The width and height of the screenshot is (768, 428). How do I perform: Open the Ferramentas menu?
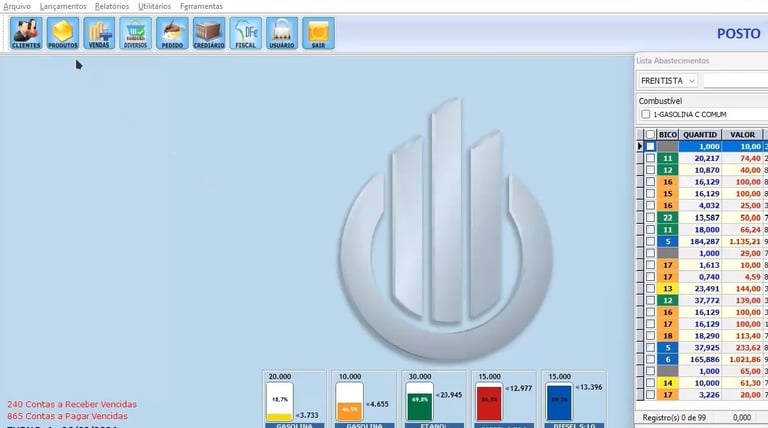tap(201, 6)
